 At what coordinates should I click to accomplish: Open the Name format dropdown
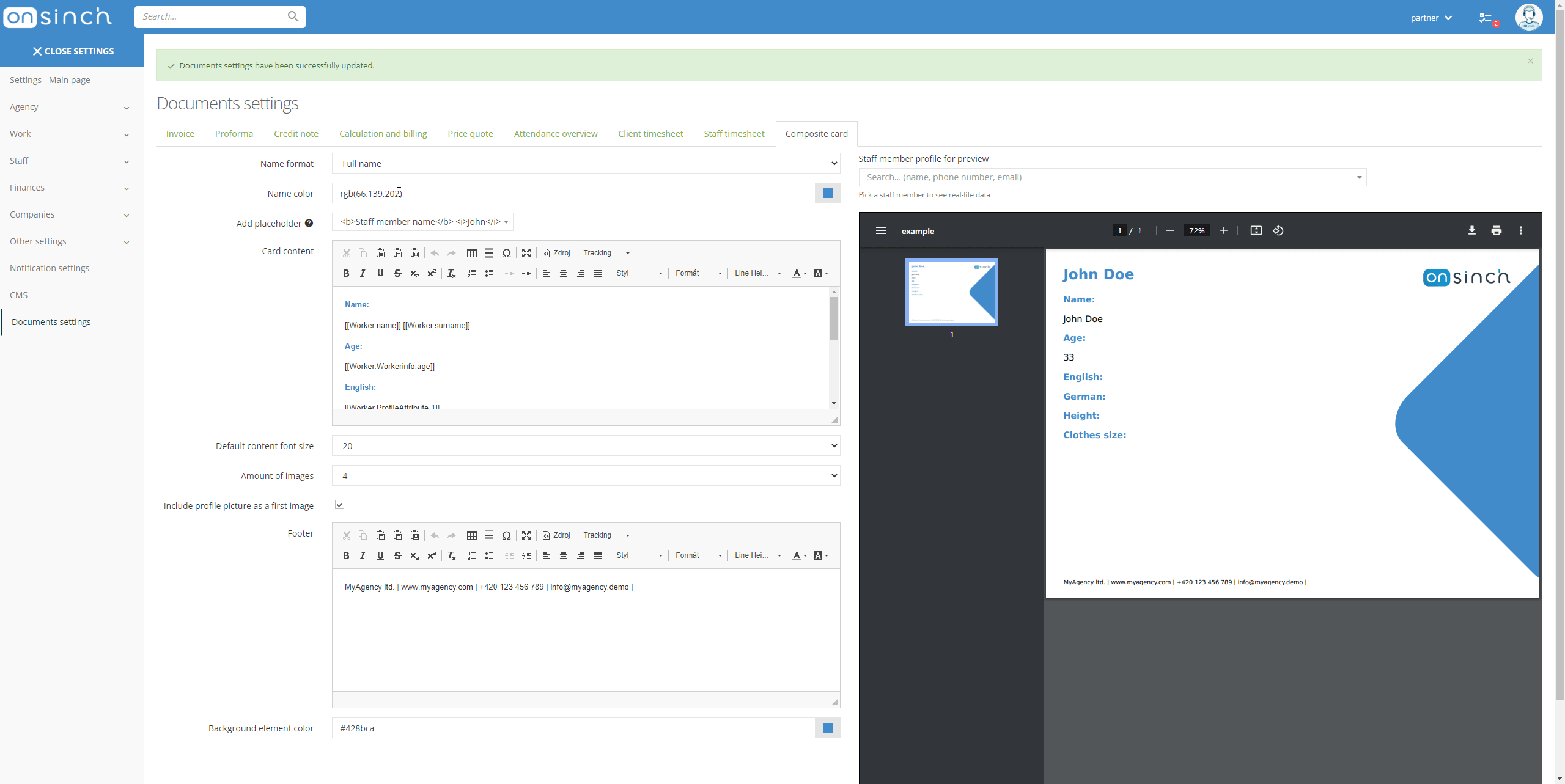click(x=586, y=163)
